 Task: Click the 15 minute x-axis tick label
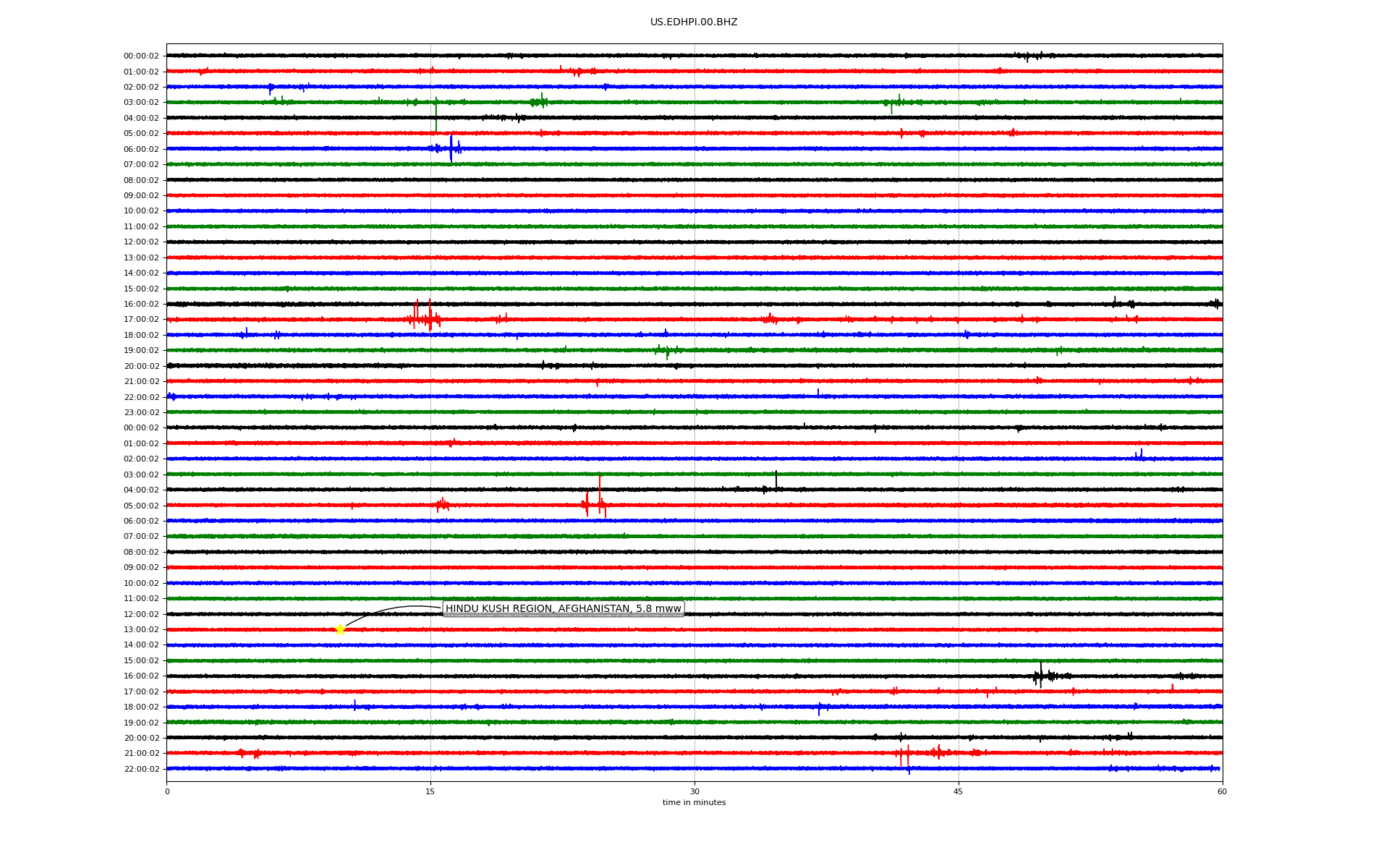(430, 791)
